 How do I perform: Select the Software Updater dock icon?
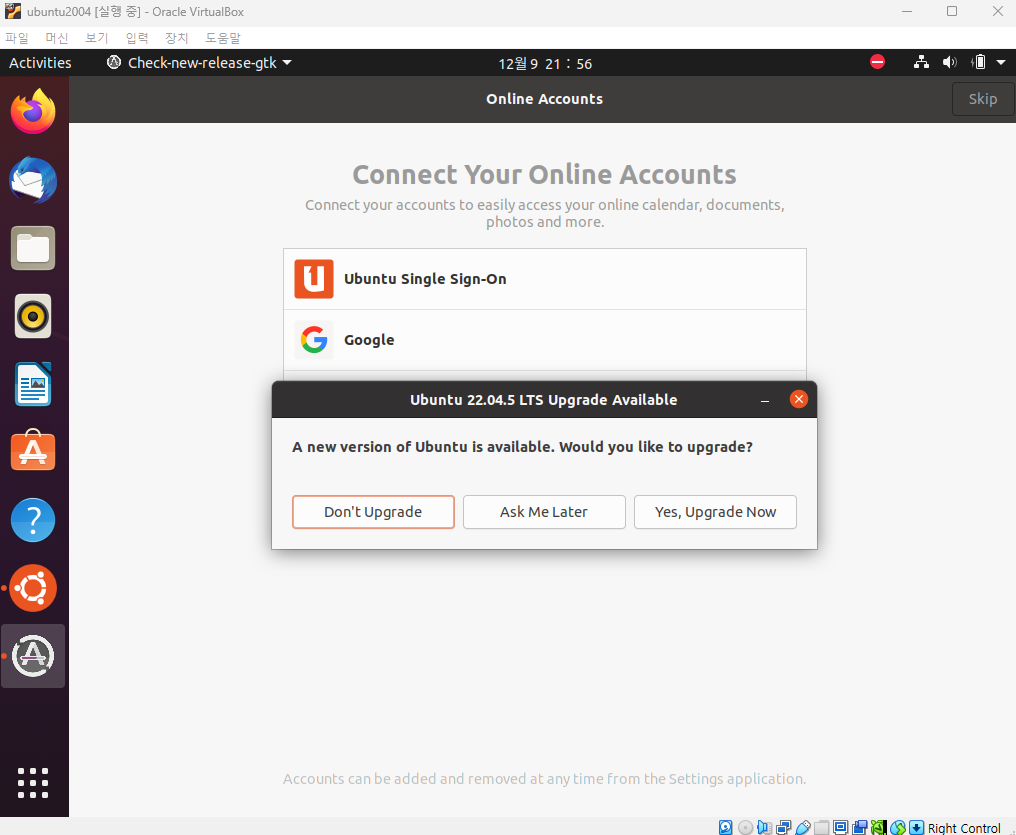pyautogui.click(x=33, y=656)
